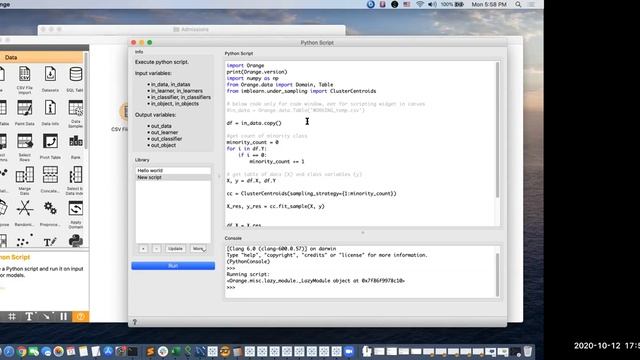Open the orange help icon in canvas toolbar
Screen dimensions: 640x360
click(80, 316)
